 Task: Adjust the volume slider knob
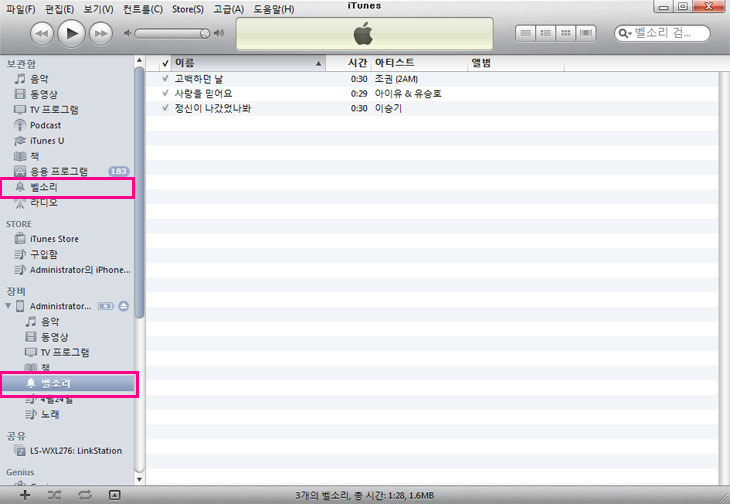(204, 34)
